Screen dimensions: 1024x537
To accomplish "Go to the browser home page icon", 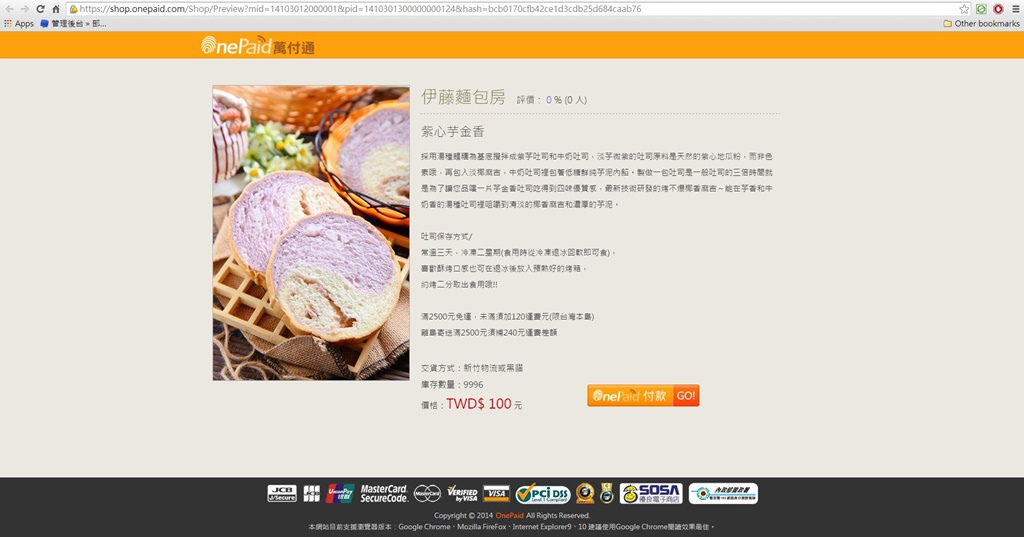I will pos(56,9).
